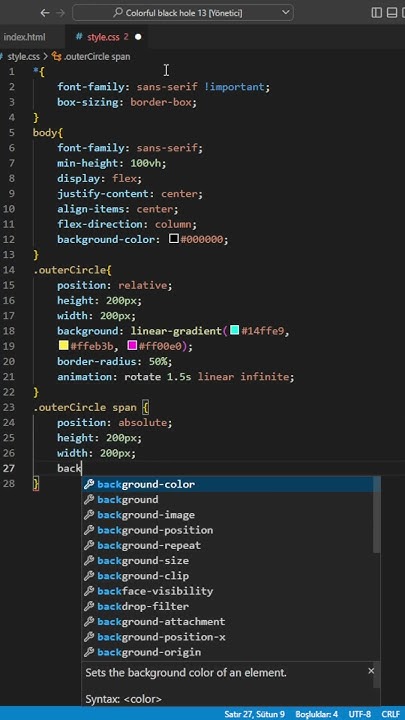
Task: Switch to the index.html tab
Action: [24, 37]
